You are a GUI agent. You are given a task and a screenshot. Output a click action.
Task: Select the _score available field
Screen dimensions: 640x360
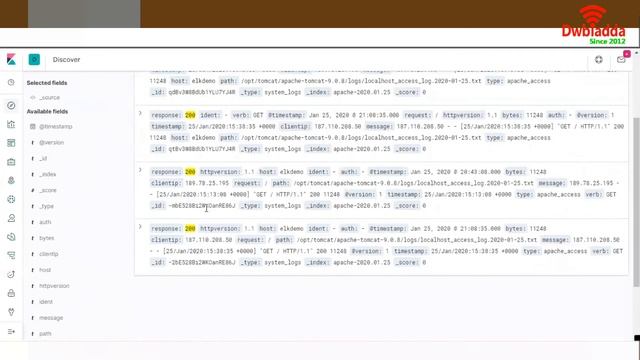click(48, 190)
